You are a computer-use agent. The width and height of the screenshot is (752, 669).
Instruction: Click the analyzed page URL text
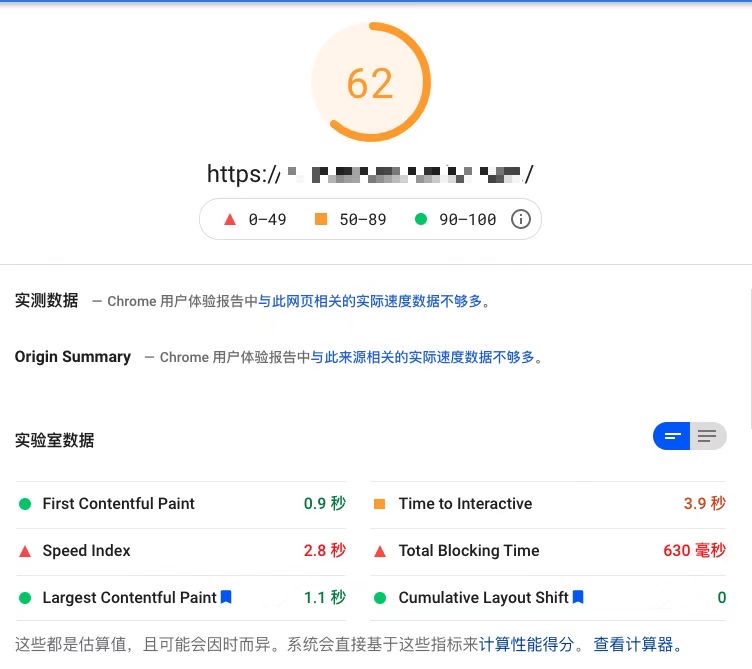(370, 174)
